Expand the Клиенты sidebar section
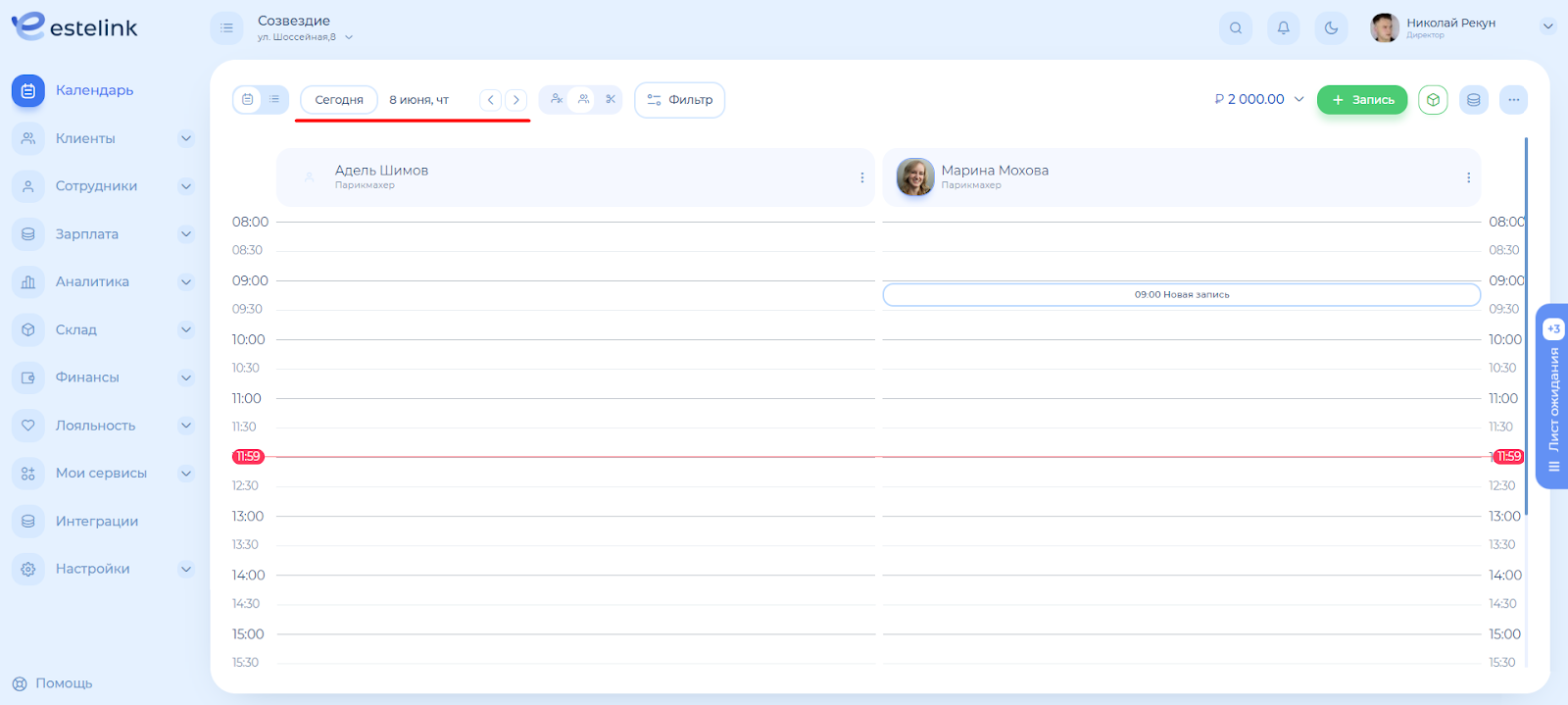The width and height of the screenshot is (1568, 705). [x=185, y=138]
